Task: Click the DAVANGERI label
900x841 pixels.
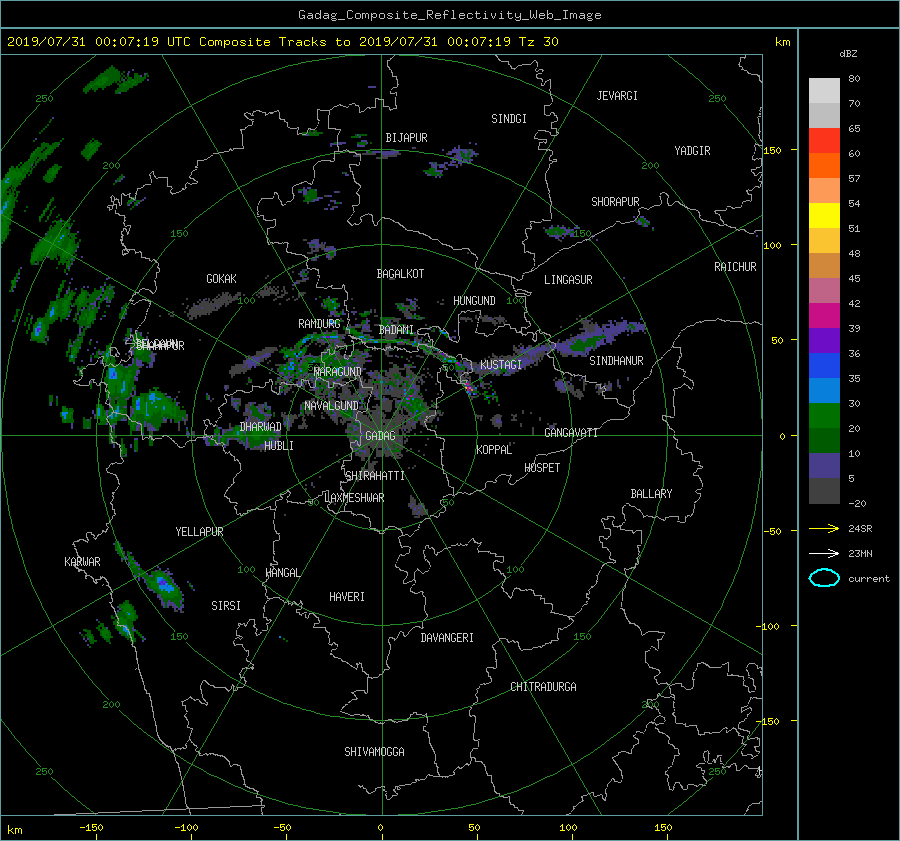Action: click(447, 638)
